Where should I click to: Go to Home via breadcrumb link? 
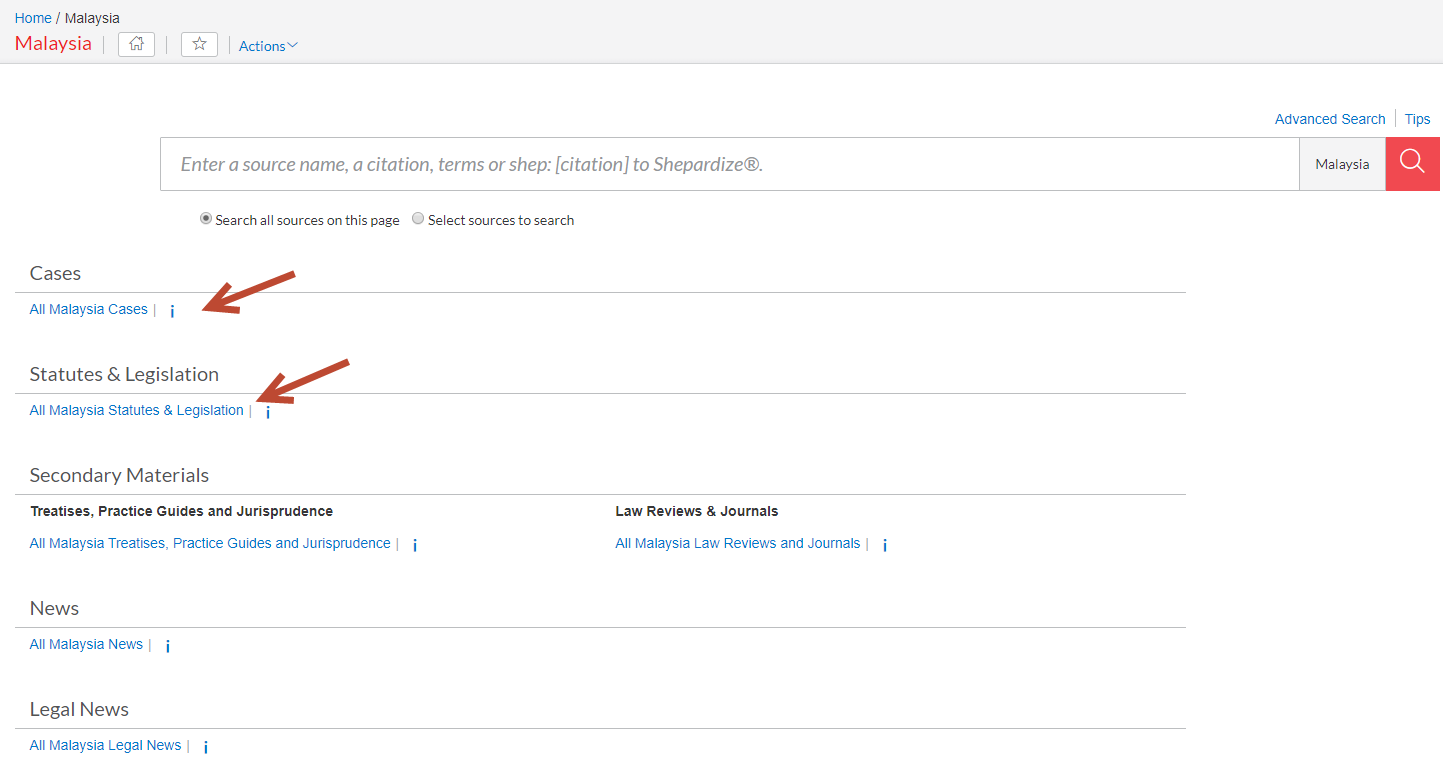point(33,18)
